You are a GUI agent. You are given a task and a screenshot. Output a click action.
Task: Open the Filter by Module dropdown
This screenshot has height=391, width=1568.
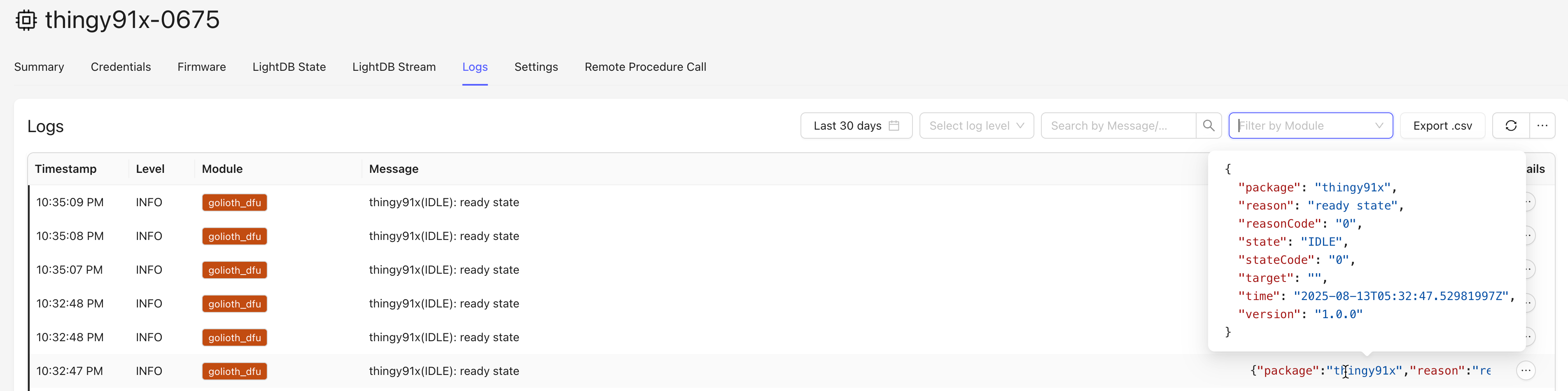point(1310,126)
